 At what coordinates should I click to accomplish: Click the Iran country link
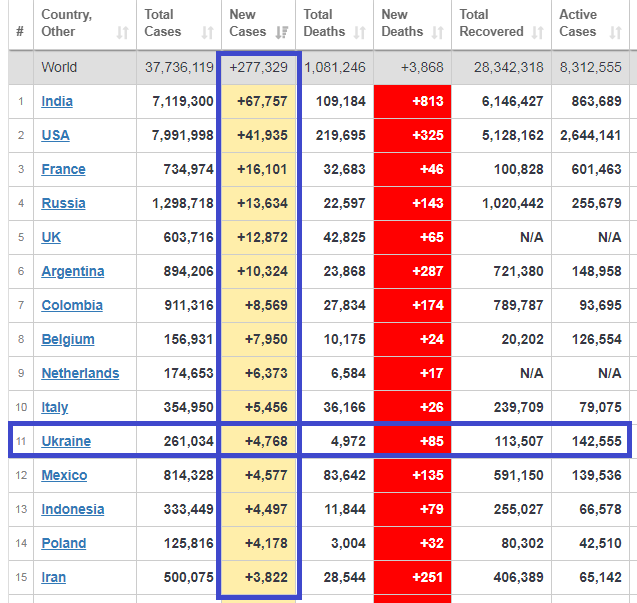coord(54,577)
